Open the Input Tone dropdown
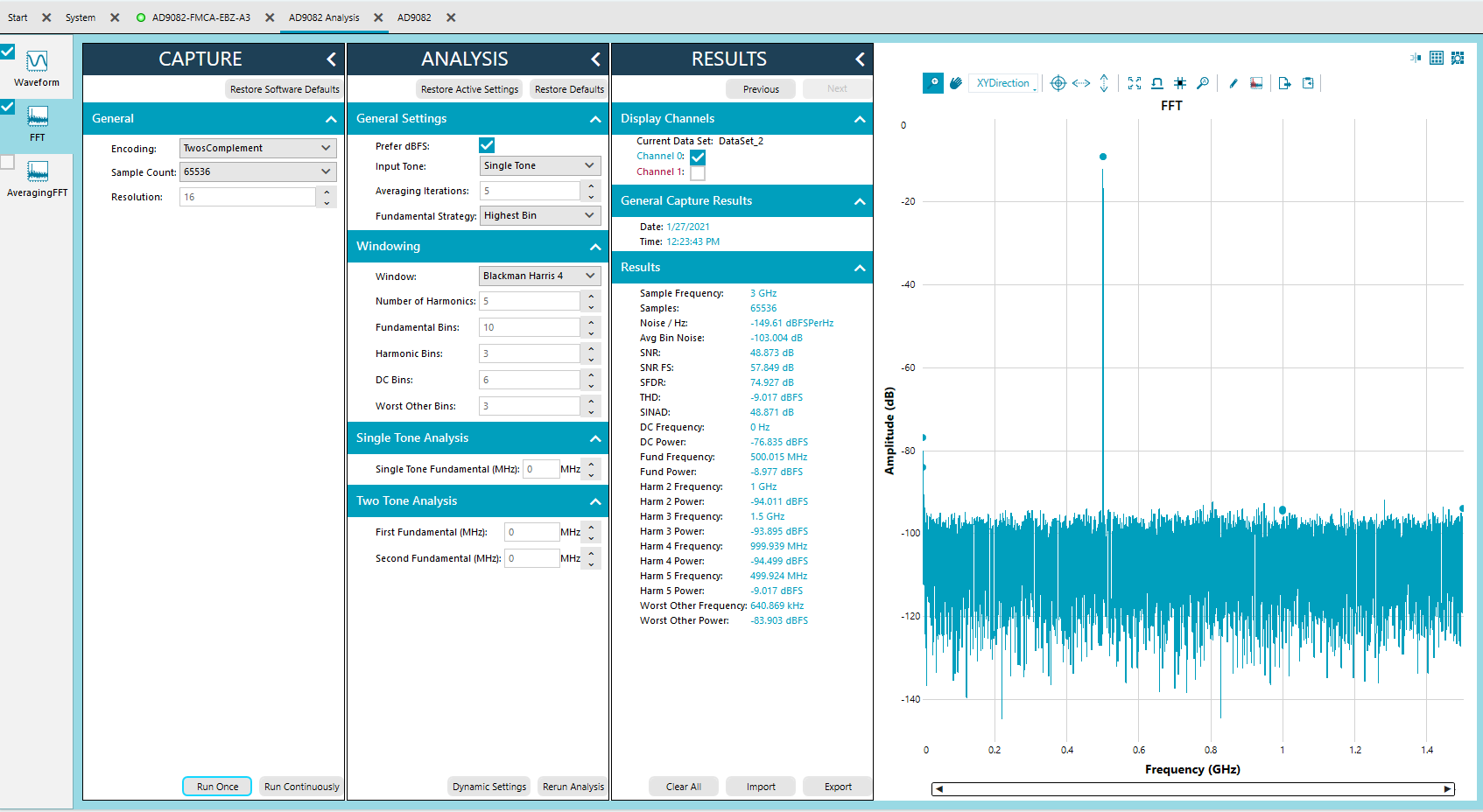The image size is (1483, 812). [539, 165]
